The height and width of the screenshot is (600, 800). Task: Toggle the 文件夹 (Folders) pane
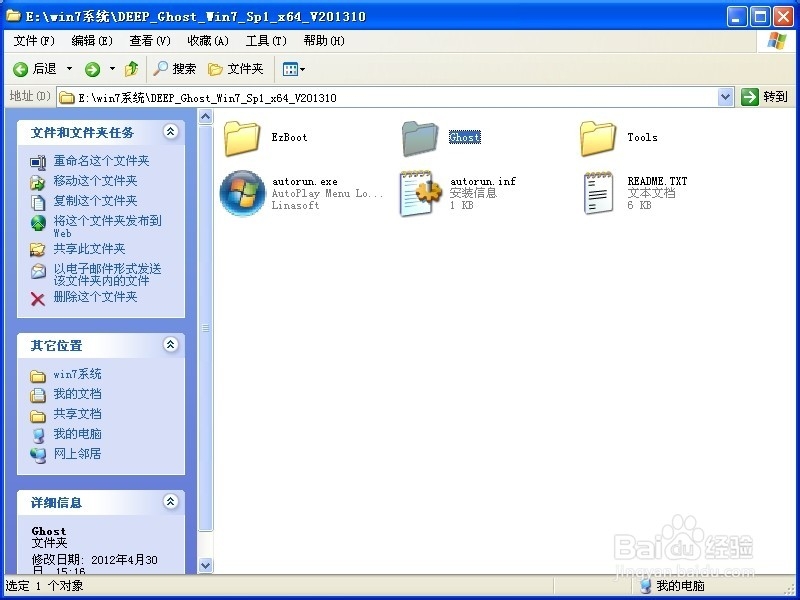232,68
